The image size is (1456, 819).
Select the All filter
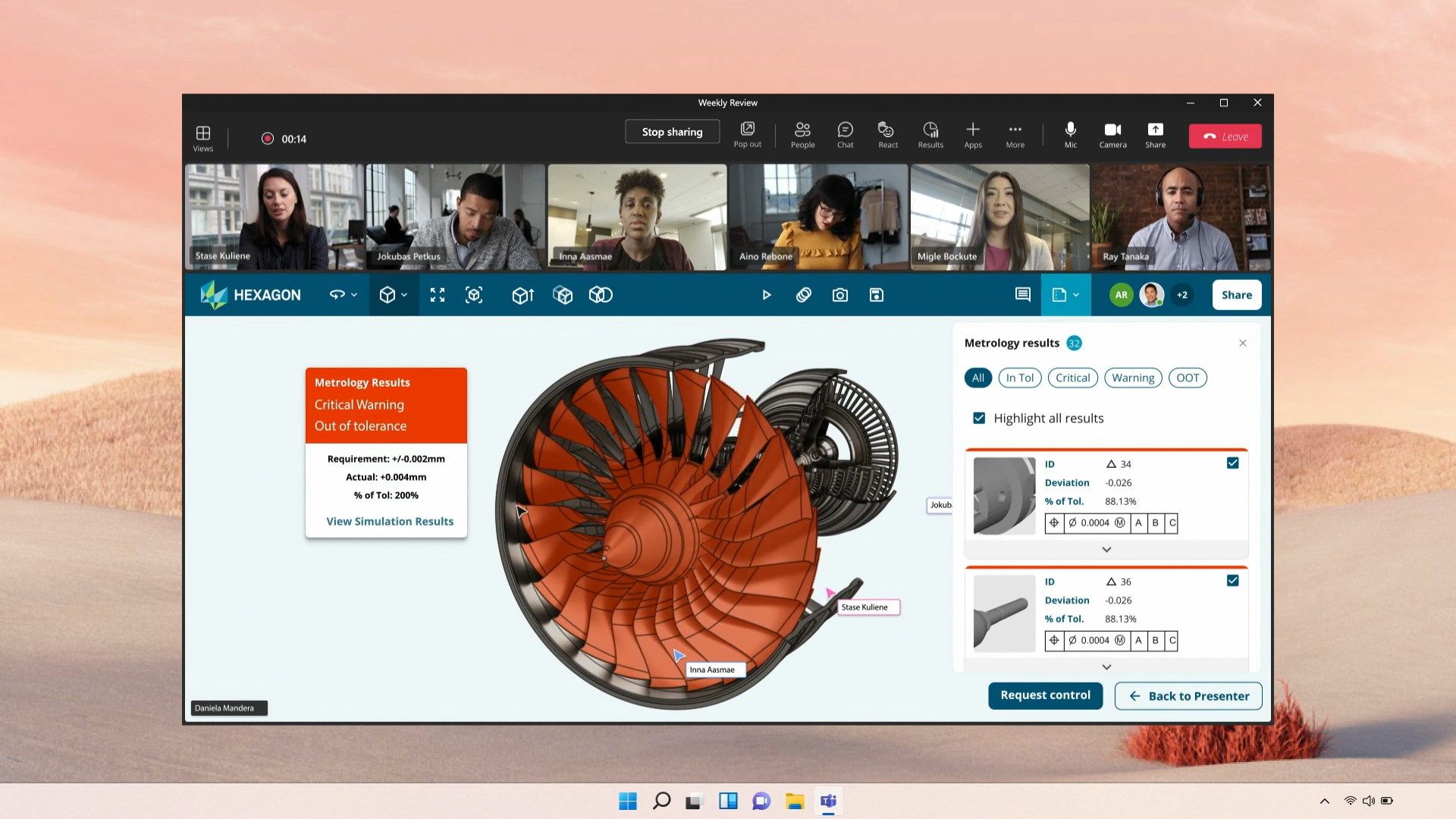point(977,378)
